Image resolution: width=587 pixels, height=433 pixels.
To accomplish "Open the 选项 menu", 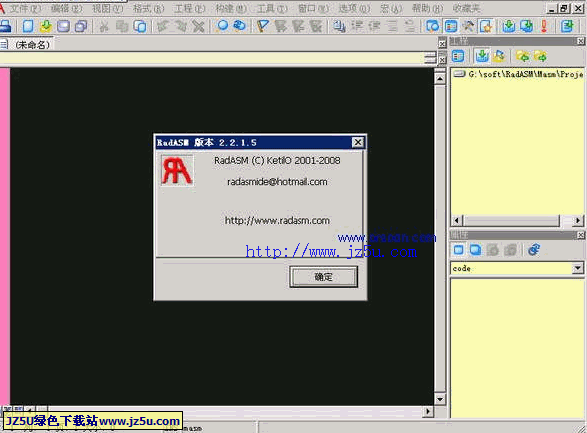I will (x=354, y=8).
